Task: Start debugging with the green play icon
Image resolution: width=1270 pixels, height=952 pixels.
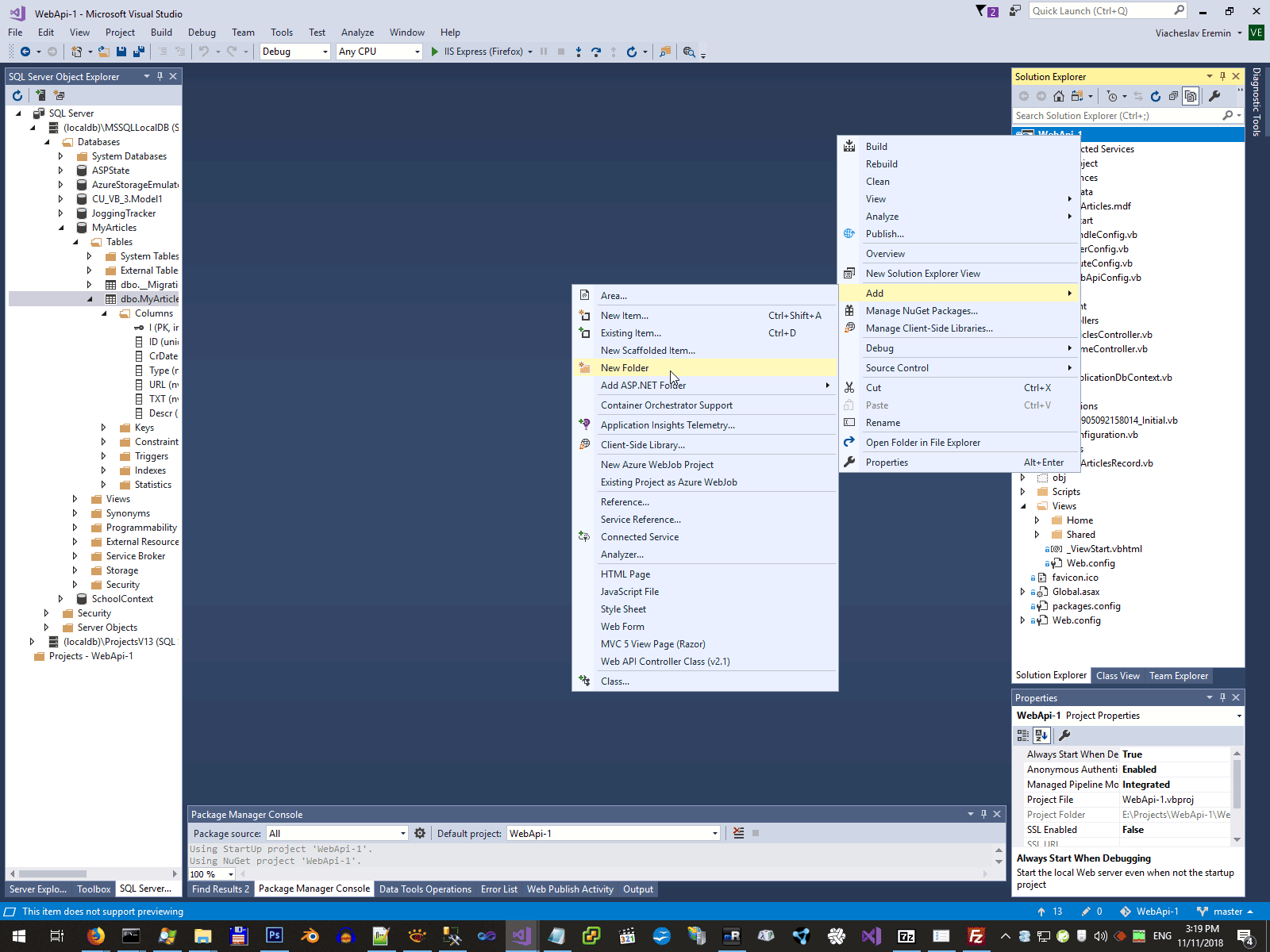Action: (x=434, y=52)
